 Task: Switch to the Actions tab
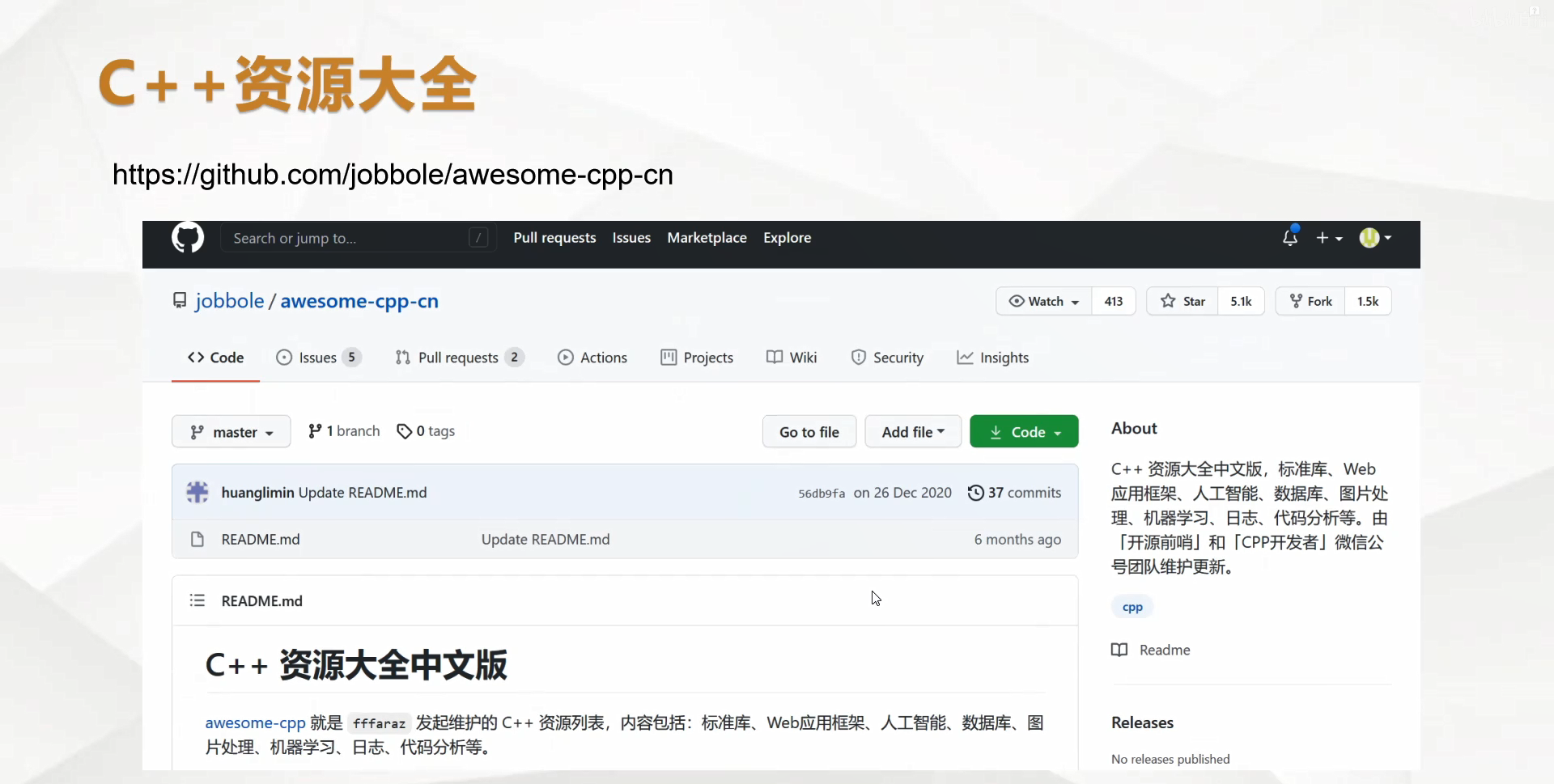pyautogui.click(x=592, y=358)
